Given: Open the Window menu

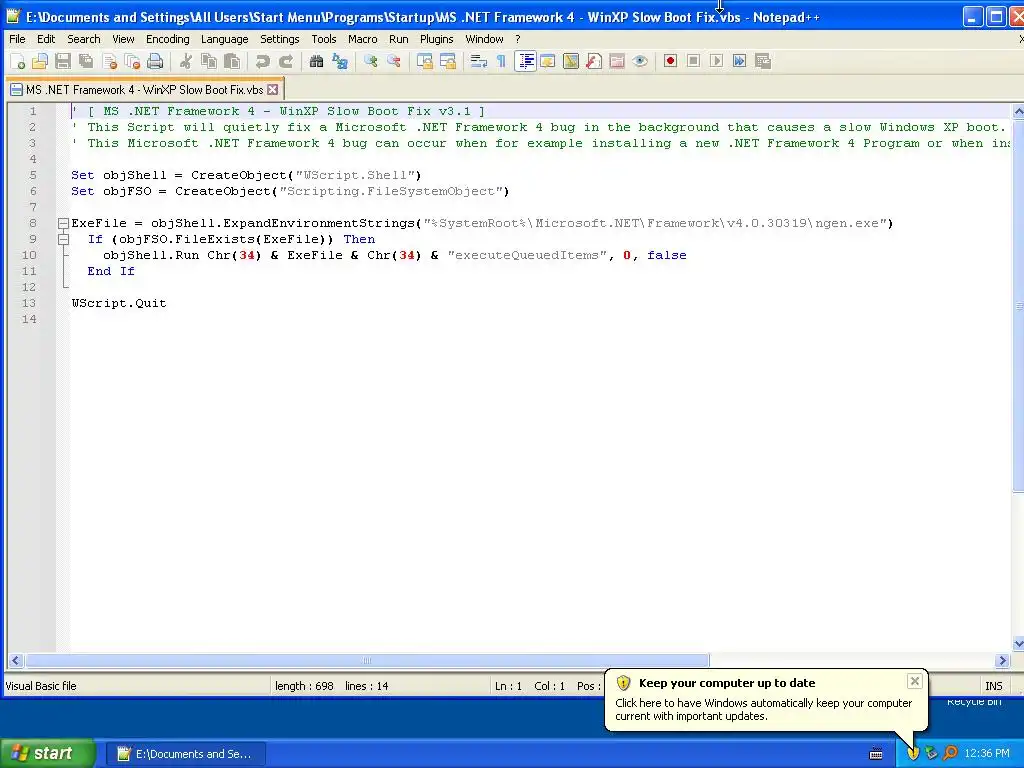Looking at the screenshot, I should pyautogui.click(x=484, y=39).
